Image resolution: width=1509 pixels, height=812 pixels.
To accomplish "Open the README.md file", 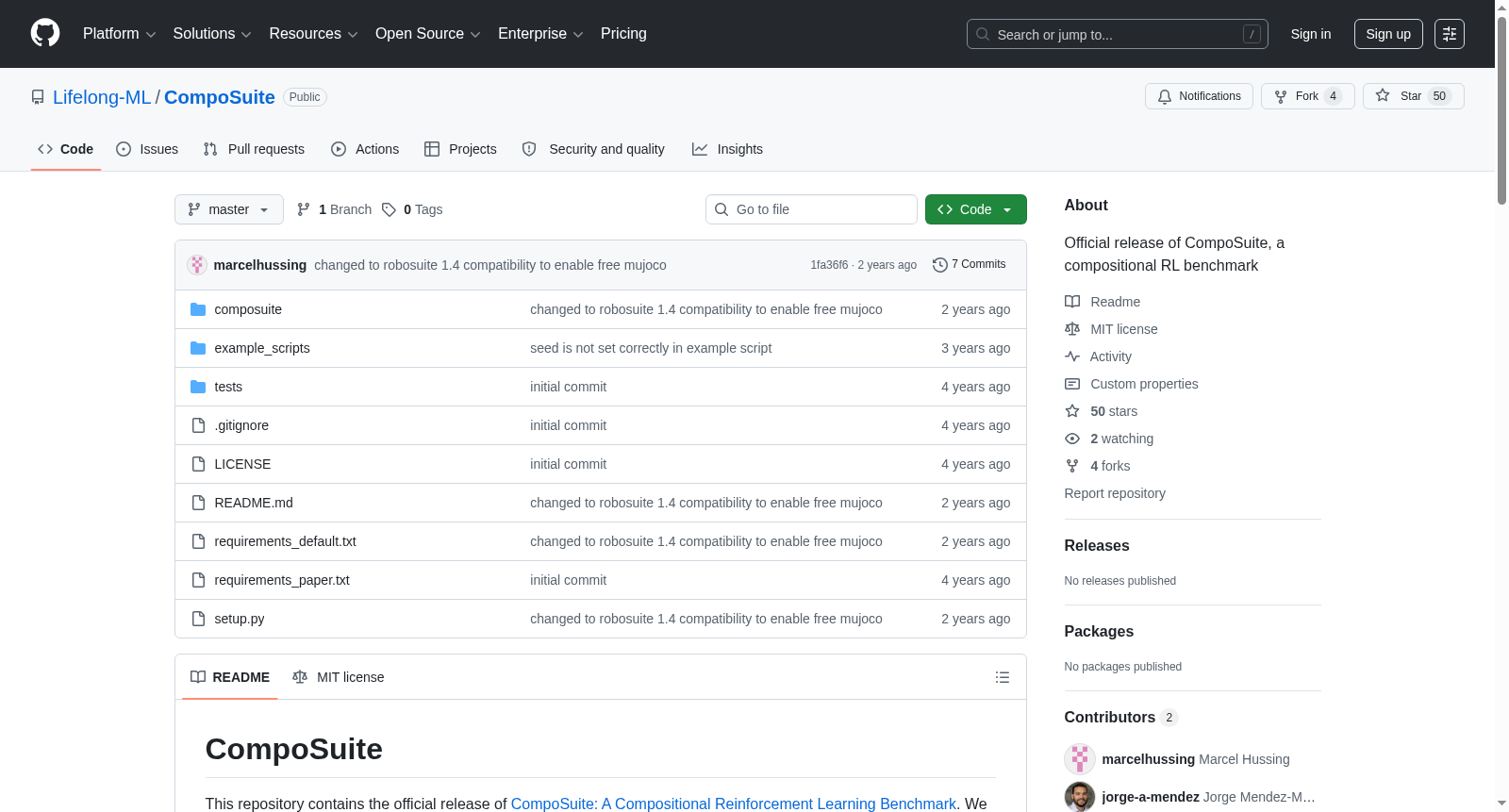I will [x=254, y=503].
